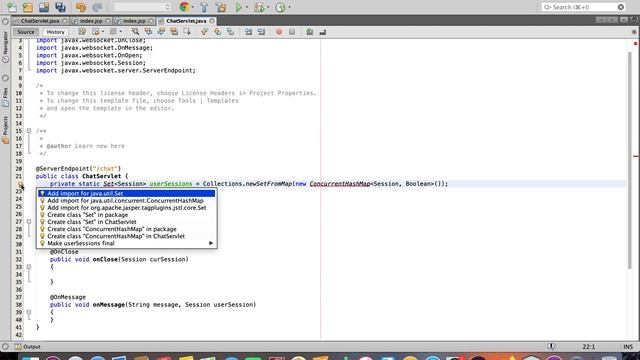The width and height of the screenshot is (640, 360).
Task: Choose Add import for java.util.Set
Action: pyautogui.click(x=127, y=193)
